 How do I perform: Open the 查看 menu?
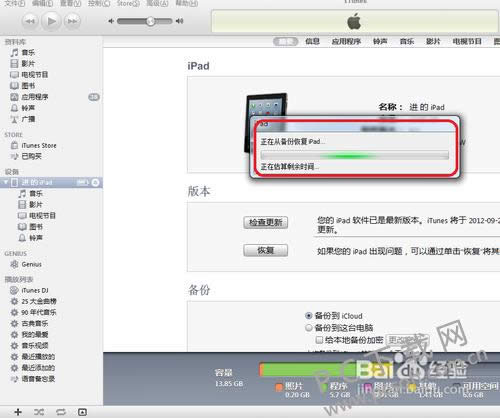(x=70, y=3)
